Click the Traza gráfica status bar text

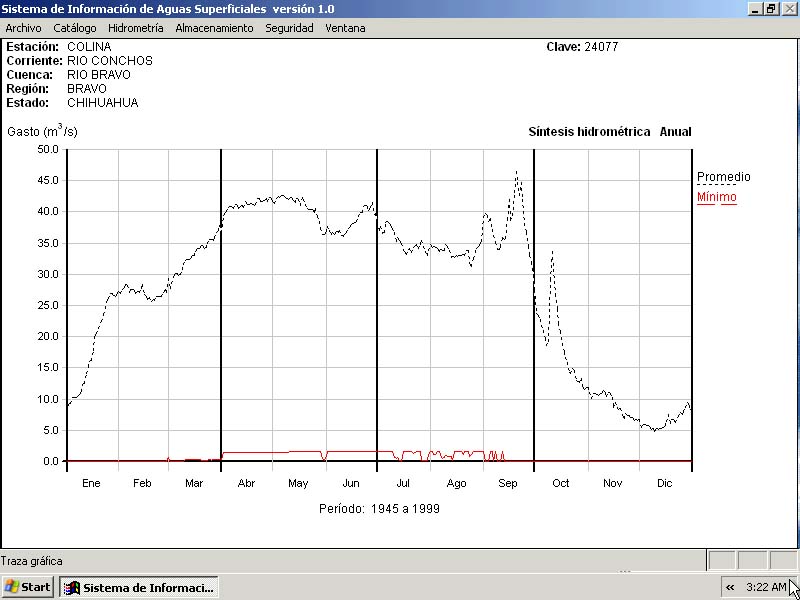click(x=32, y=561)
